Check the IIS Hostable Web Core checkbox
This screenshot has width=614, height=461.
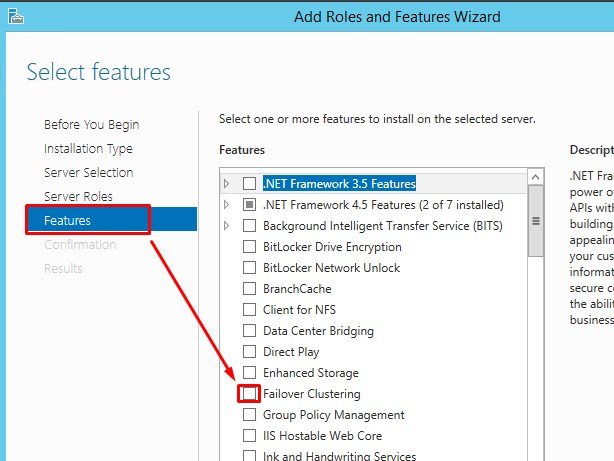(249, 436)
